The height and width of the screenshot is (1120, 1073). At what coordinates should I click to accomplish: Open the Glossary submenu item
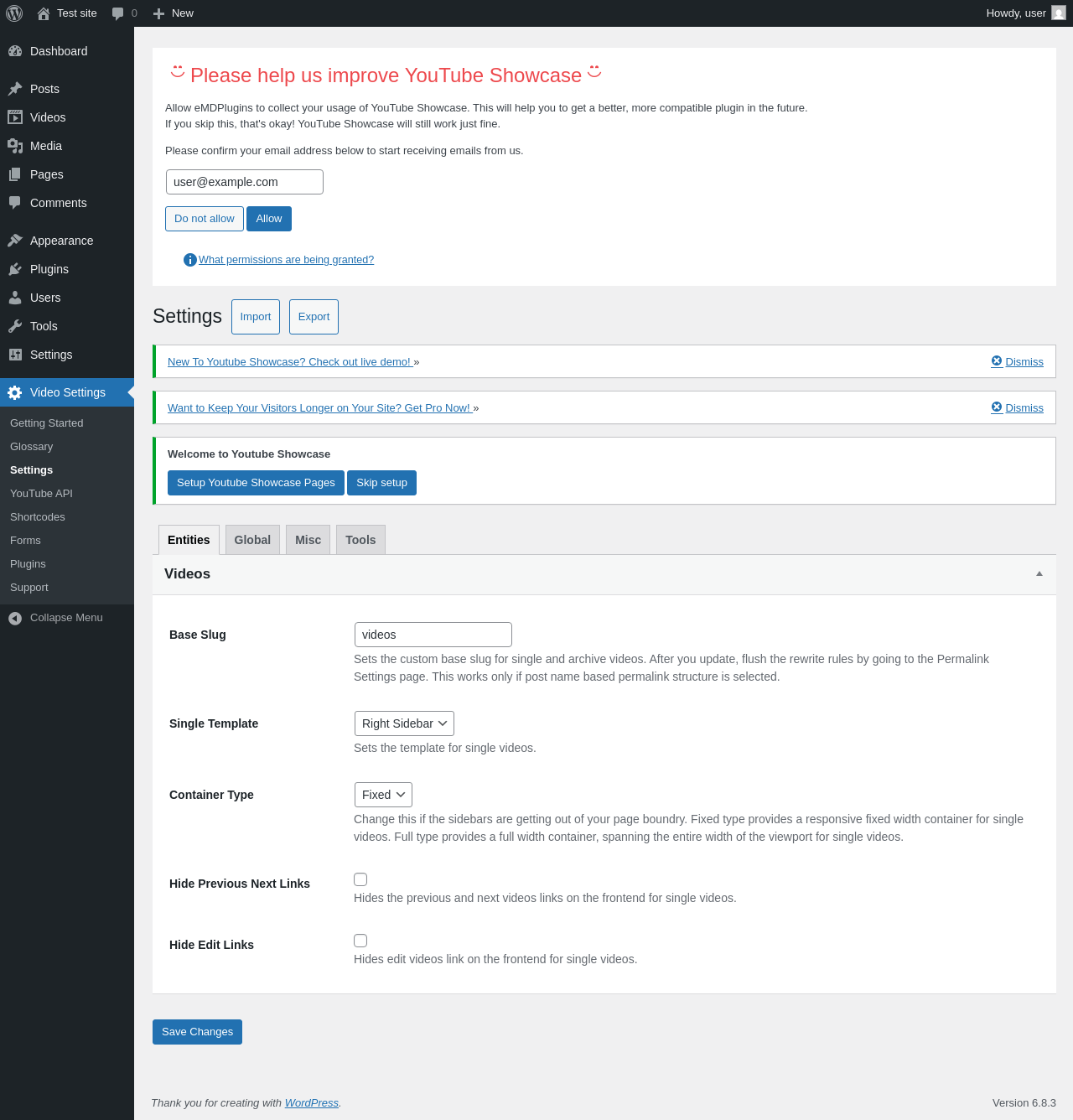(x=32, y=447)
